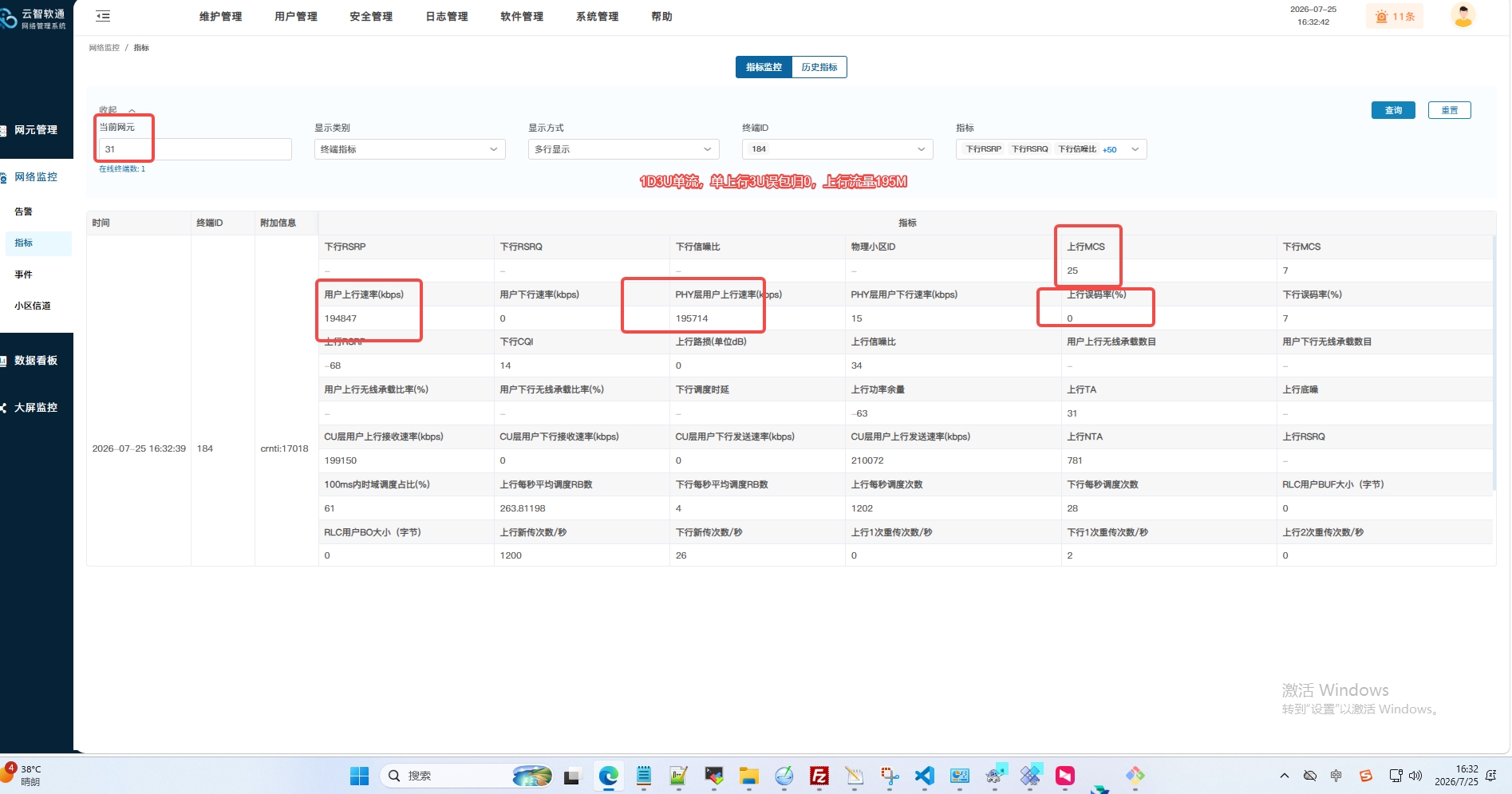Click the 在线终端数: 1 text
This screenshot has height=794, width=1512.
[x=122, y=169]
